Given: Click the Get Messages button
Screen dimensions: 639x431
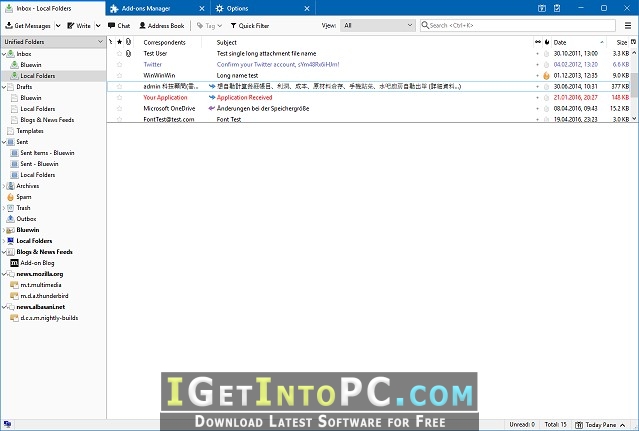Looking at the screenshot, I should [x=28, y=26].
